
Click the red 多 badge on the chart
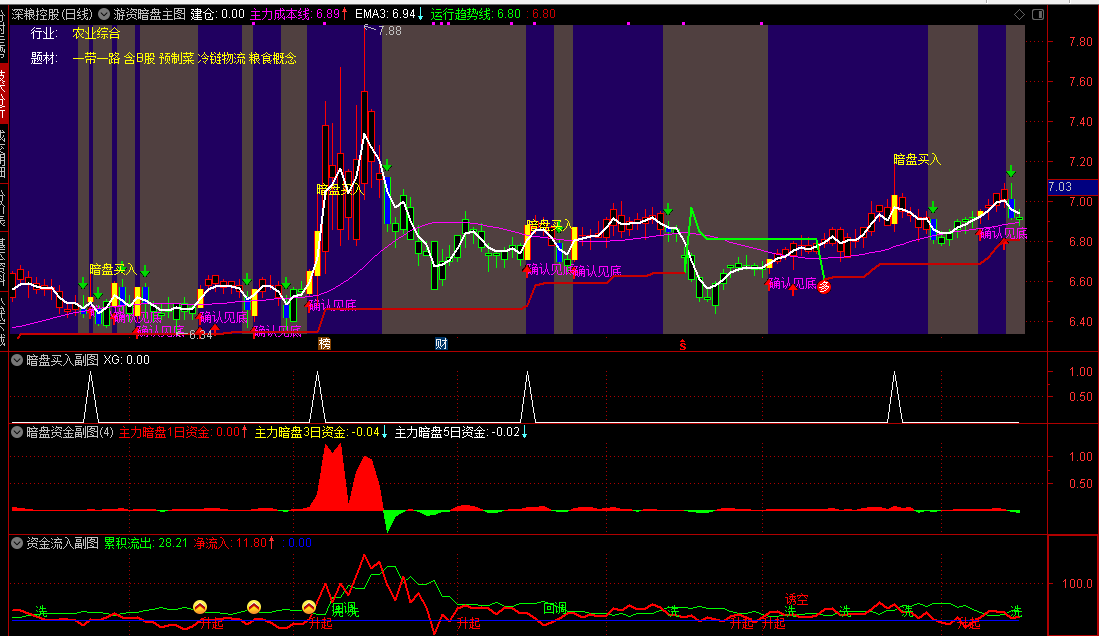(x=824, y=286)
